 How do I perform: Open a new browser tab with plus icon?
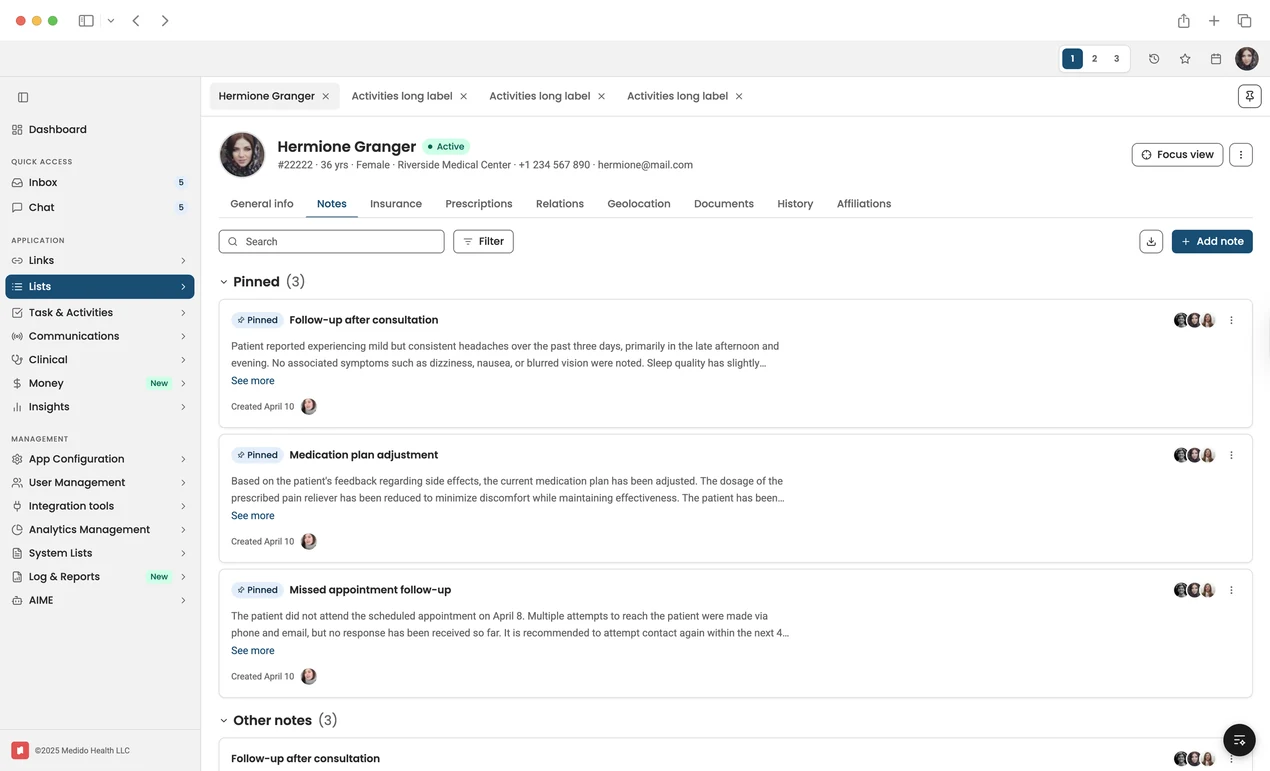click(x=1214, y=20)
